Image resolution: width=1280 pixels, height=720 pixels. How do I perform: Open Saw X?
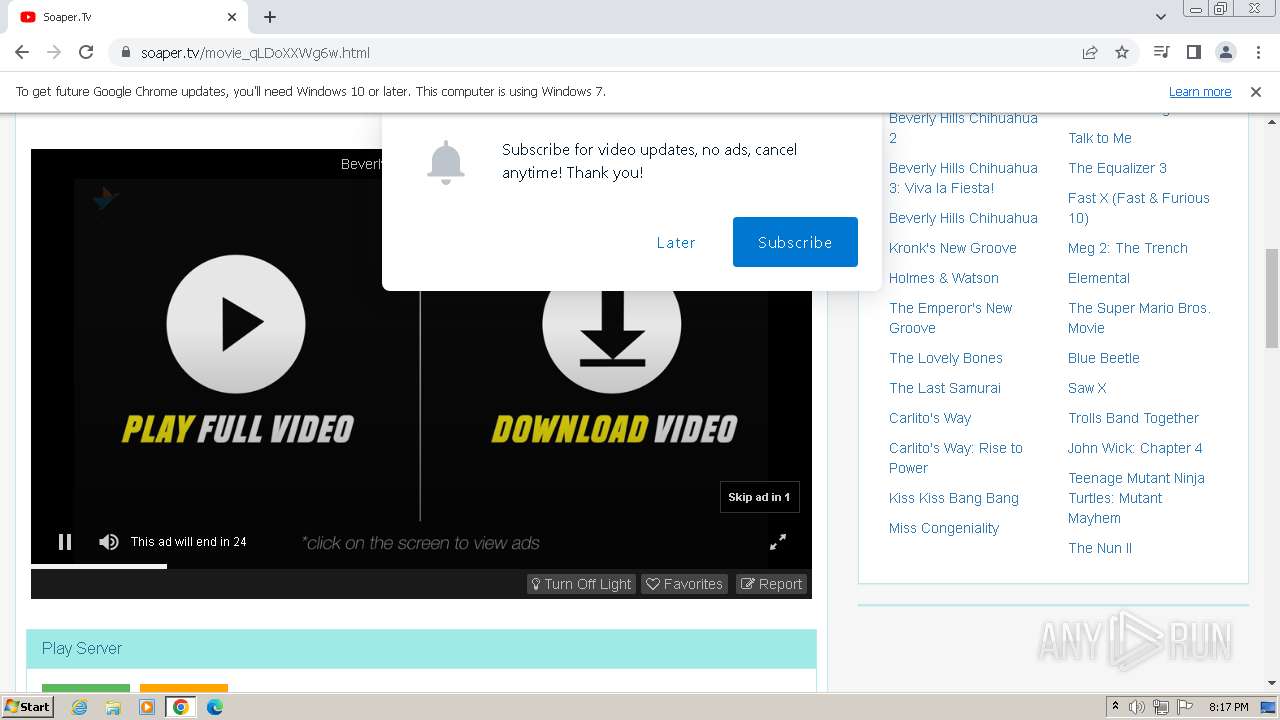click(1087, 388)
